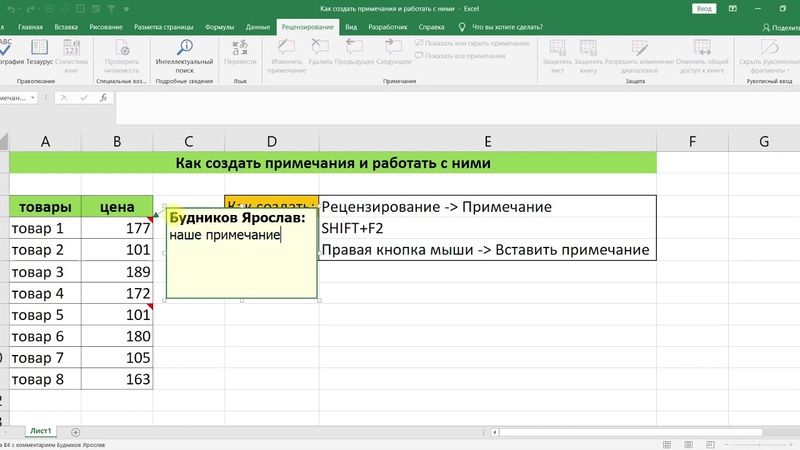Toggle Показать все примечания

click(x=460, y=56)
